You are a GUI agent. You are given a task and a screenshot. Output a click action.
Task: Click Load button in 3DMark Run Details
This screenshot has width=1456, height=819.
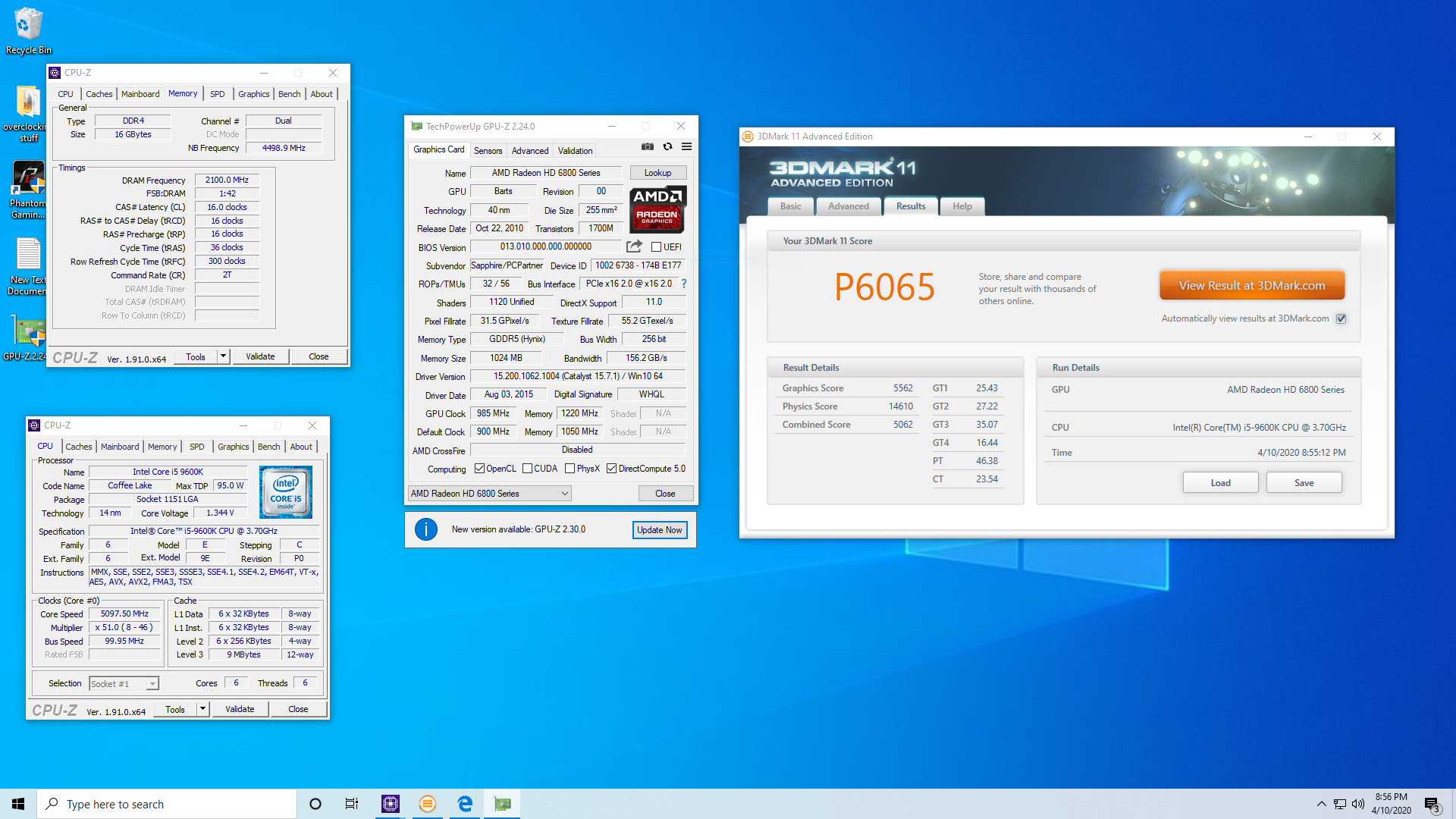click(x=1220, y=483)
